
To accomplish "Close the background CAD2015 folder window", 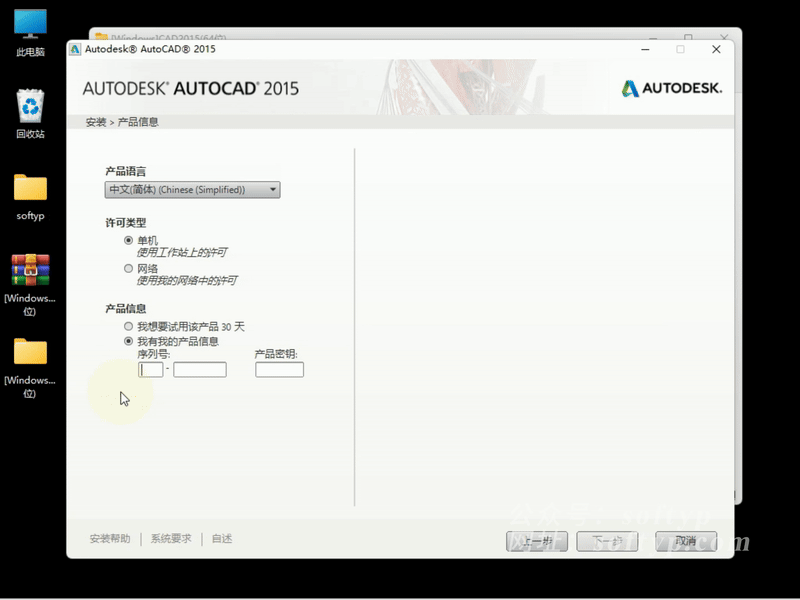I will 724,37.
